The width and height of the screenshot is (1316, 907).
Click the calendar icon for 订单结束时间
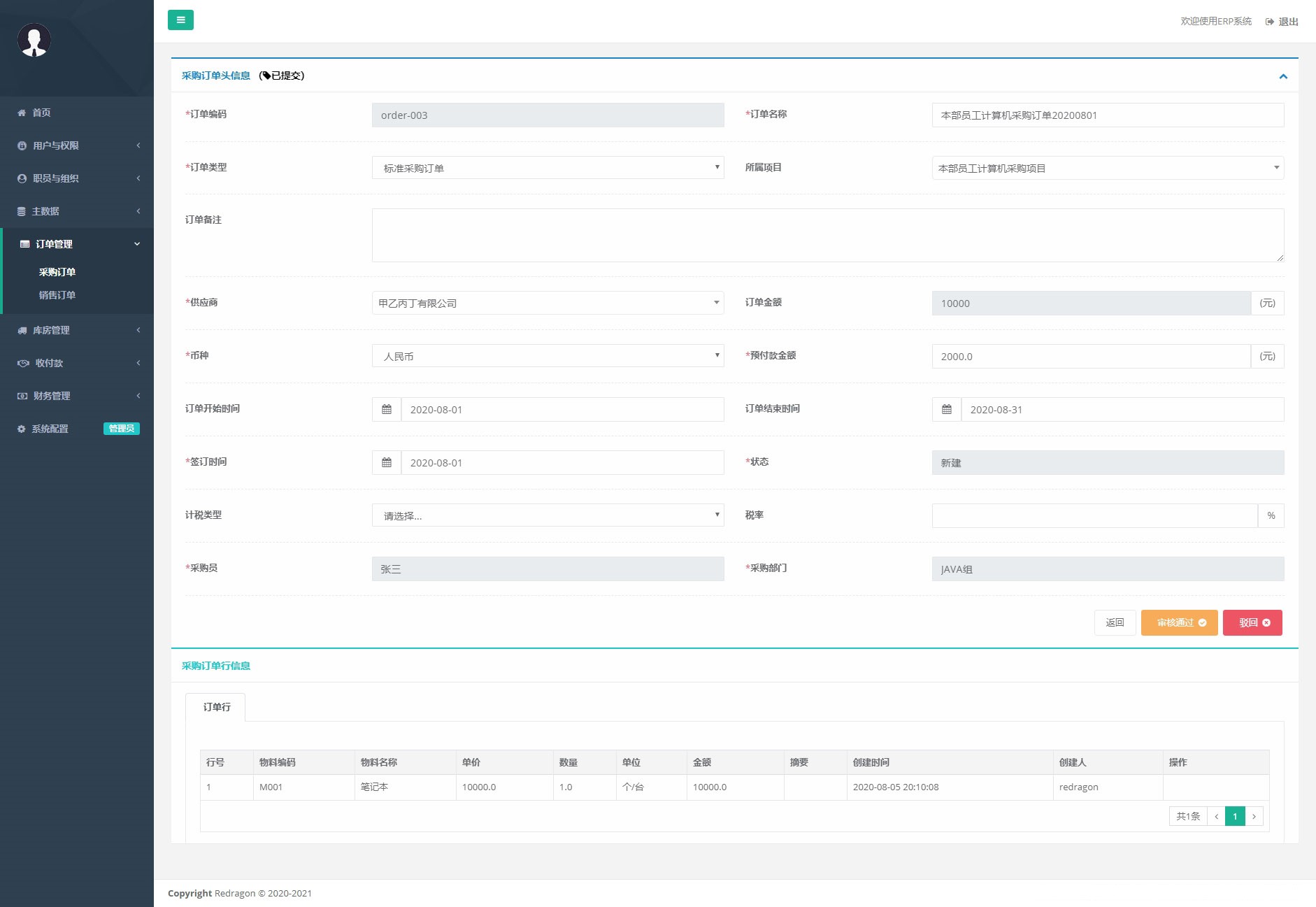(947, 410)
